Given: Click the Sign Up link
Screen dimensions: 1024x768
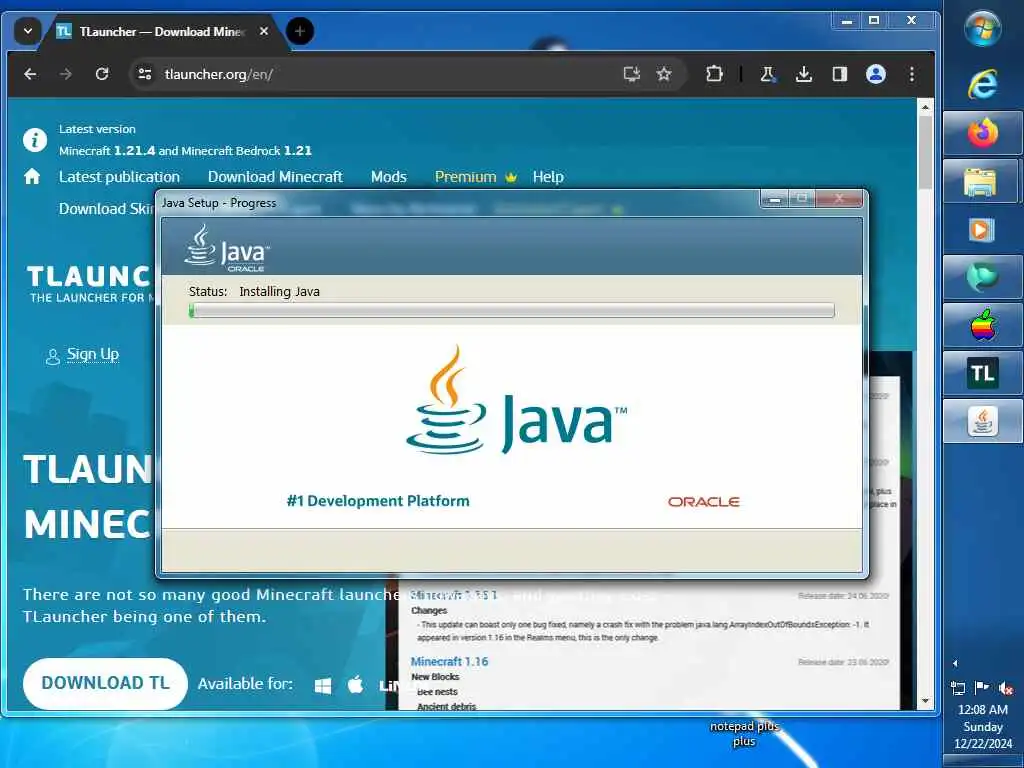Looking at the screenshot, I should click(x=93, y=354).
